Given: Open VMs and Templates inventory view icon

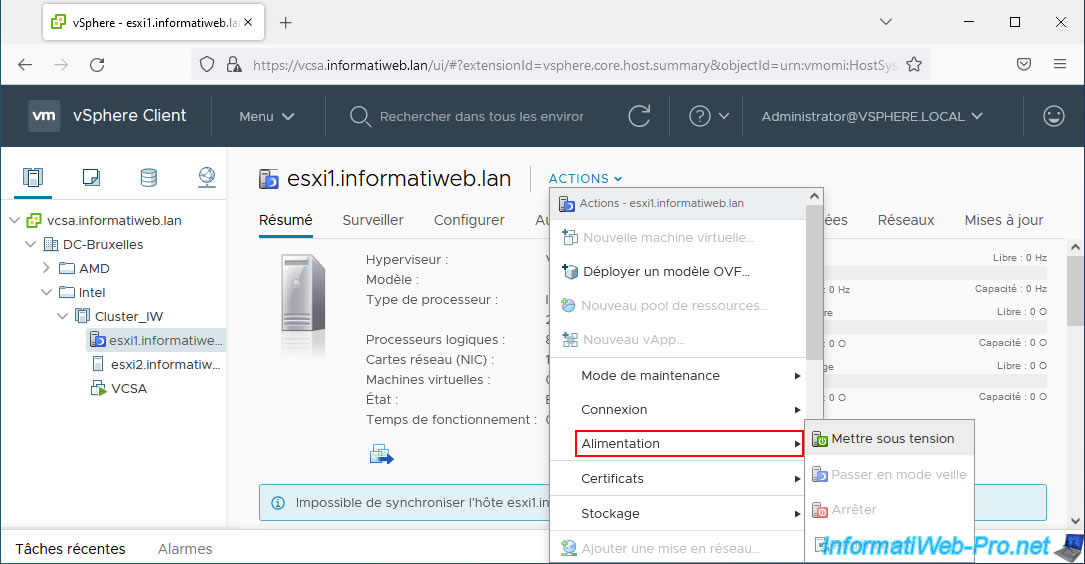Looking at the screenshot, I should [91, 177].
